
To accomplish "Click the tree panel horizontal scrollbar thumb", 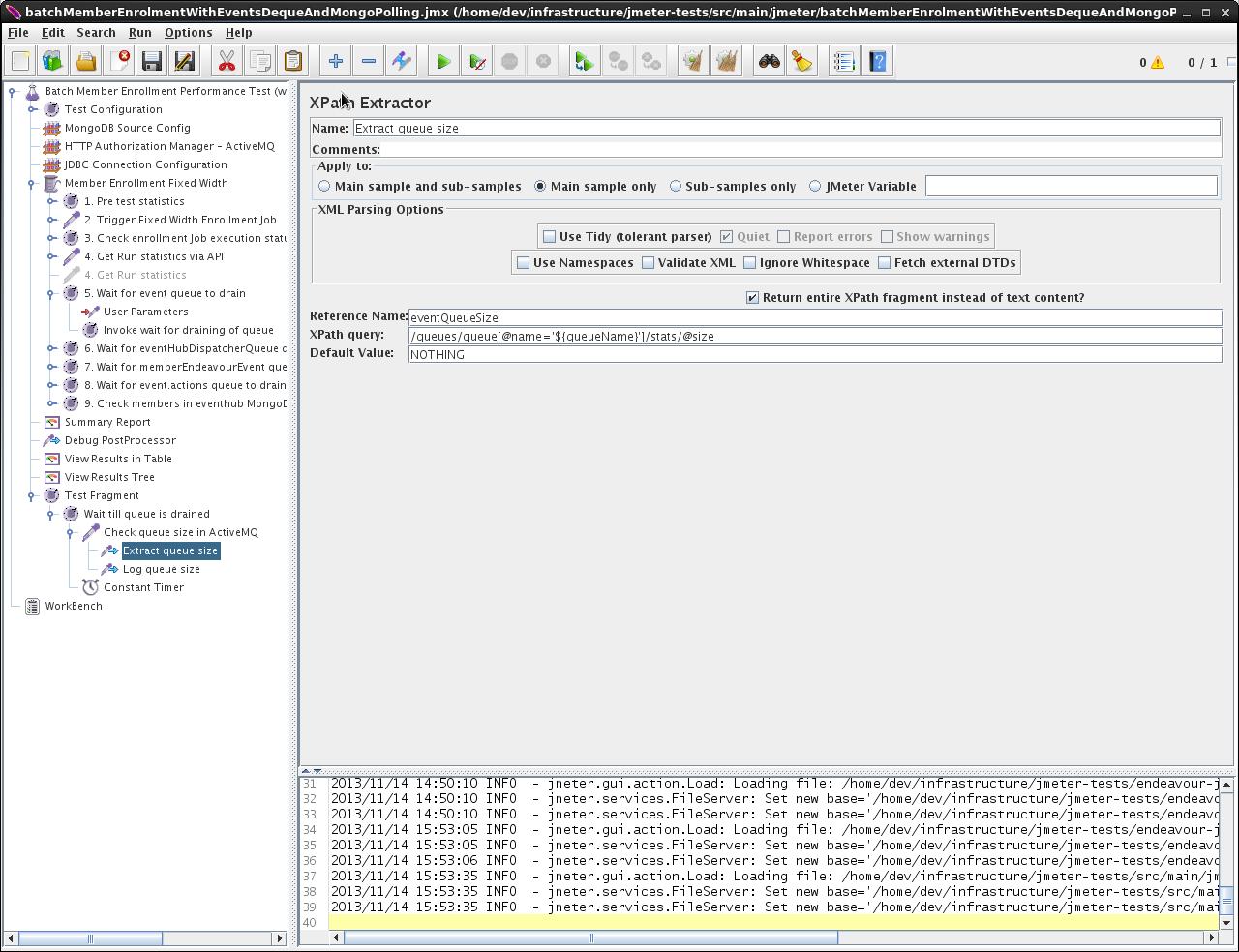I will tap(90, 937).
